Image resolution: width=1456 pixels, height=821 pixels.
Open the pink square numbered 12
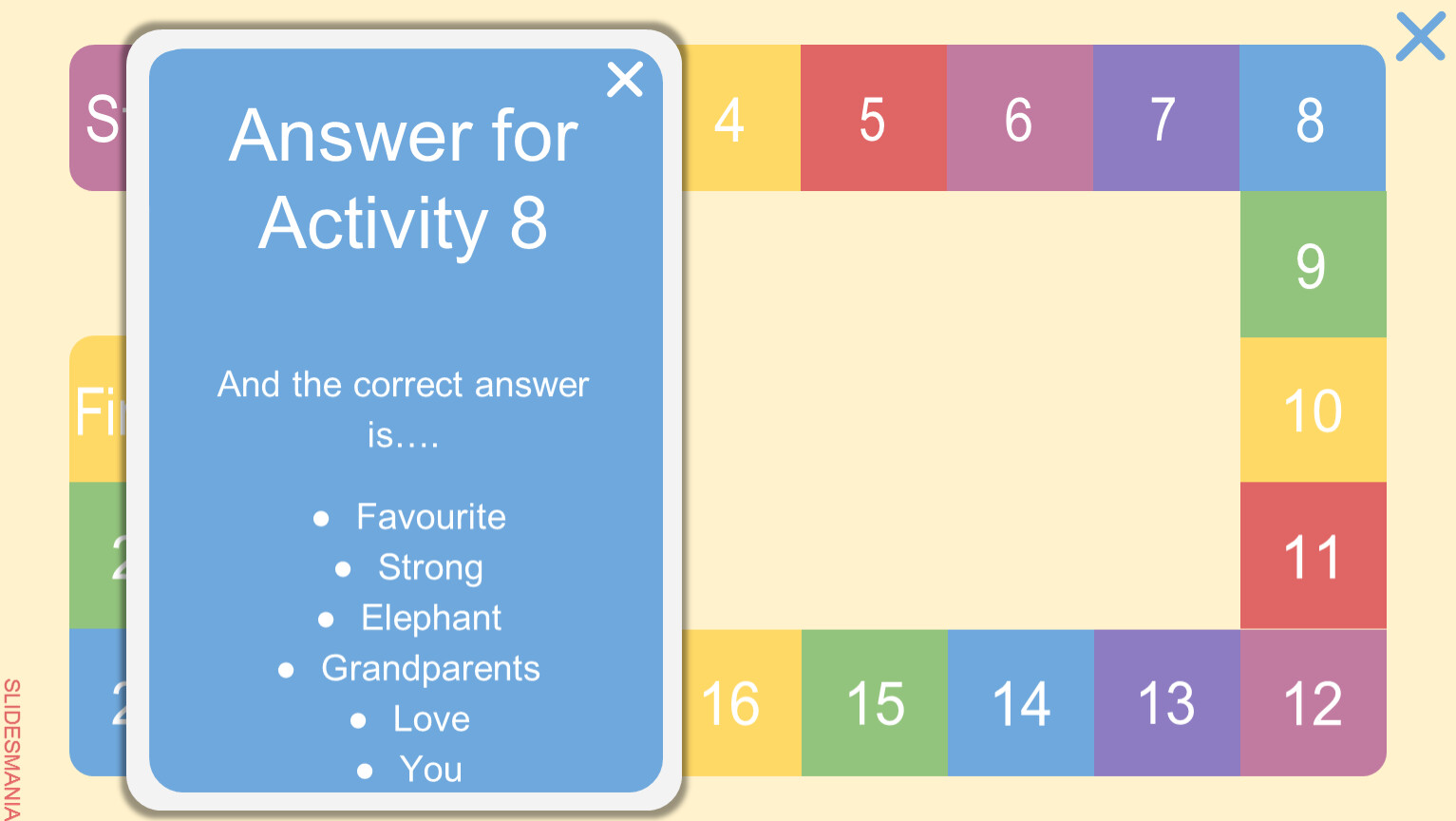point(1313,703)
